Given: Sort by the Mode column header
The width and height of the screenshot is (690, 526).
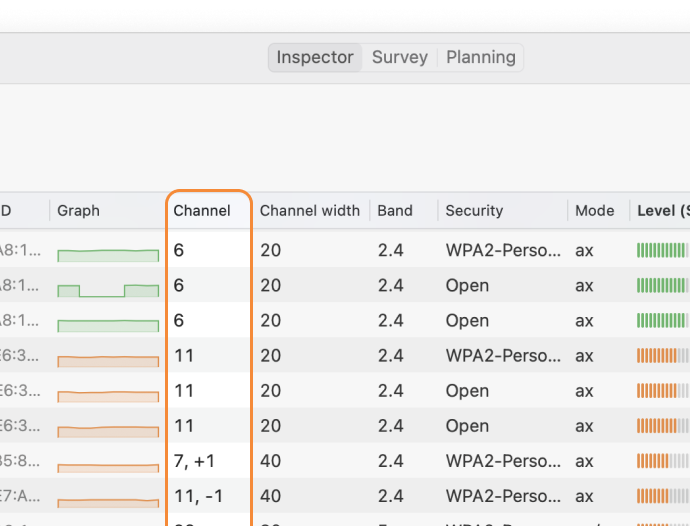Looking at the screenshot, I should click(x=595, y=210).
